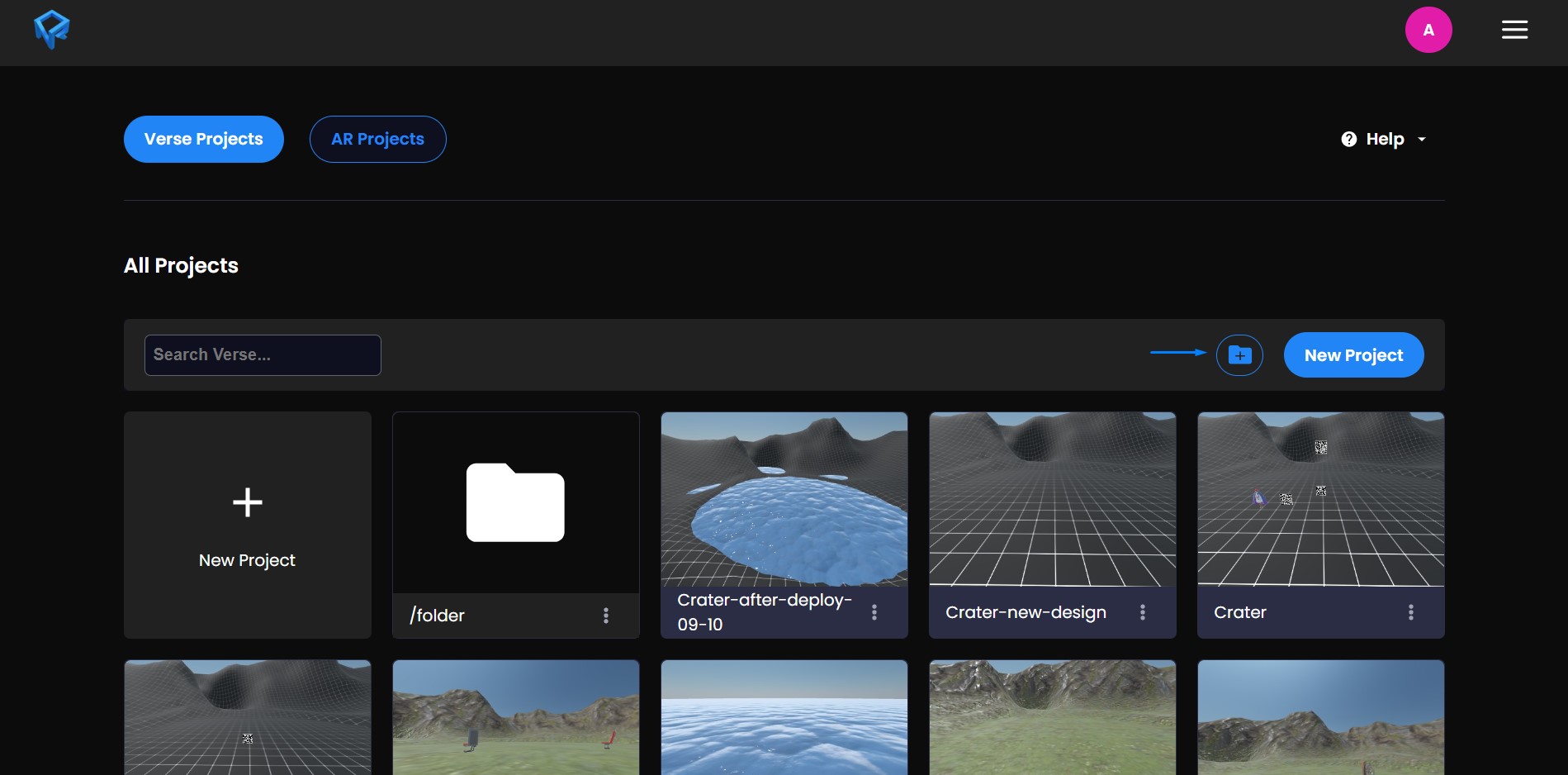Image resolution: width=1568 pixels, height=775 pixels.
Task: Click the Crater project title text
Action: 1240,612
